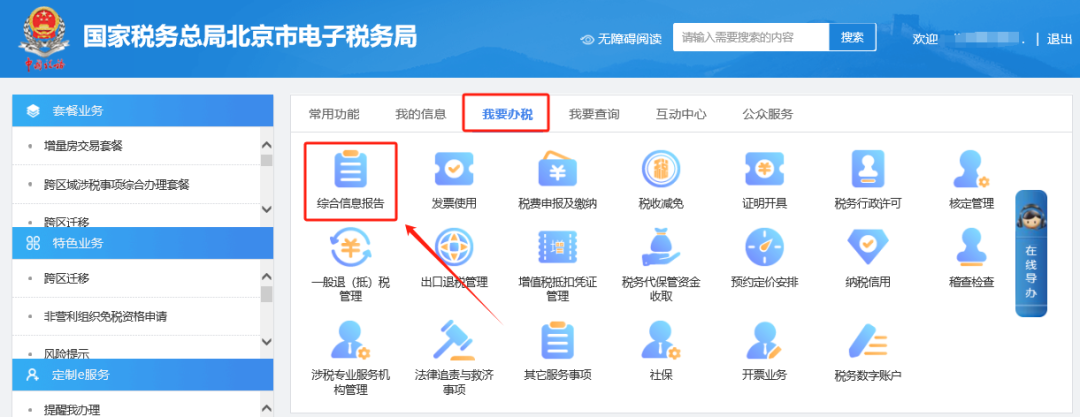The width and height of the screenshot is (1080, 417).
Task: Open 法律追责与救济事项 icon
Action: click(x=454, y=340)
